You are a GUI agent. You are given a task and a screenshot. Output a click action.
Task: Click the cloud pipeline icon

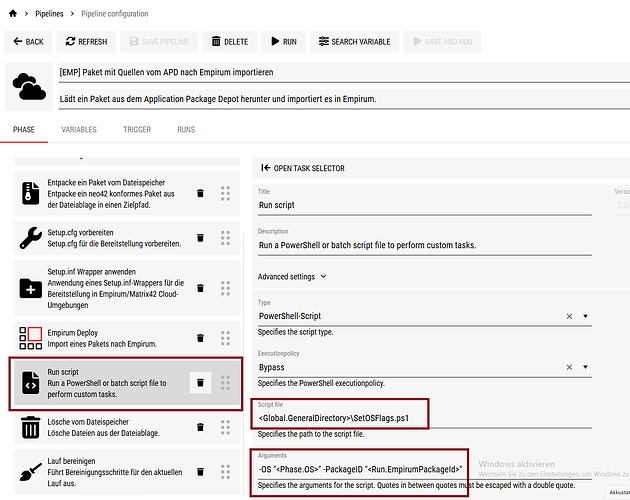(30, 87)
